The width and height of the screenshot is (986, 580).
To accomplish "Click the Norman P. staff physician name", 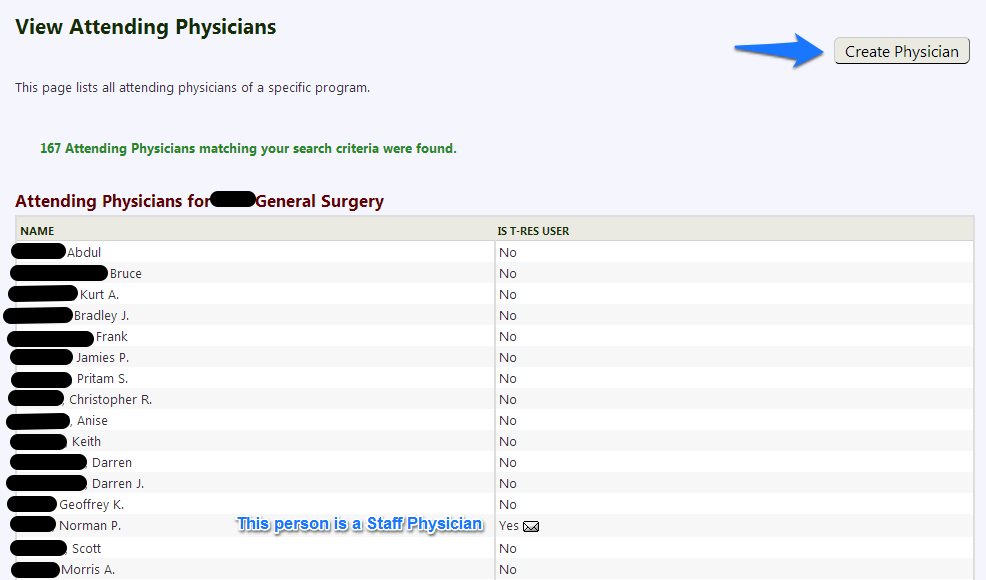I will pos(89,525).
